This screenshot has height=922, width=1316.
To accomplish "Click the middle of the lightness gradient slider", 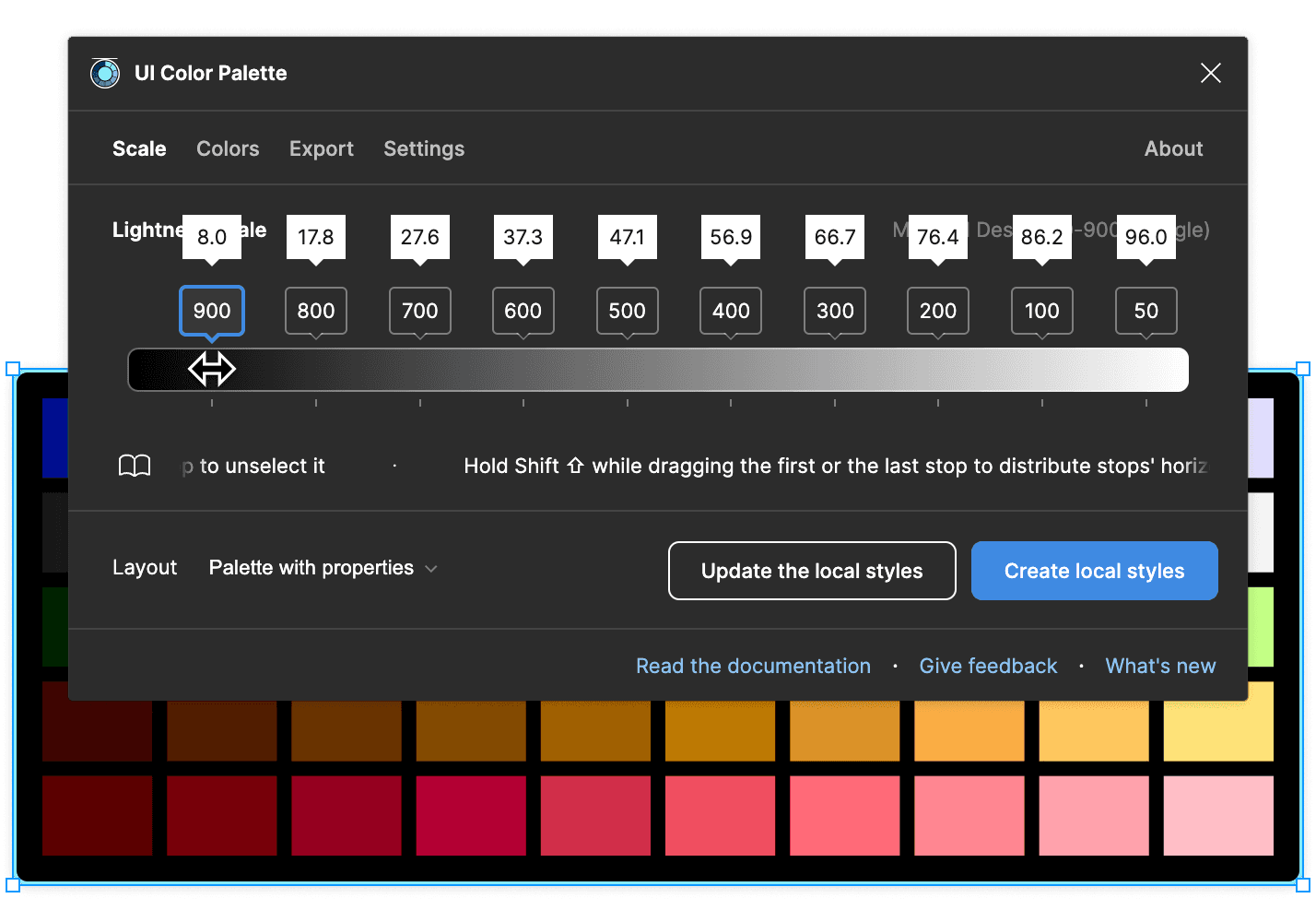I will coord(657,369).
